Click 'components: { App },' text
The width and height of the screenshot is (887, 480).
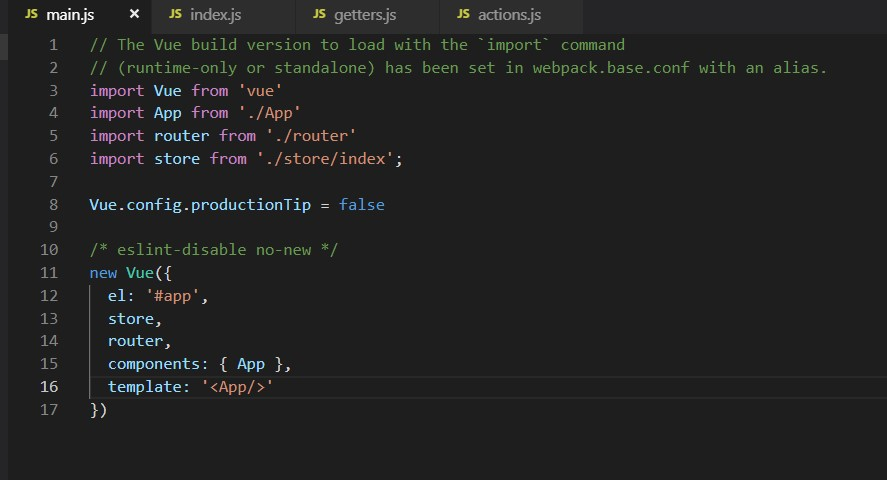pos(200,364)
